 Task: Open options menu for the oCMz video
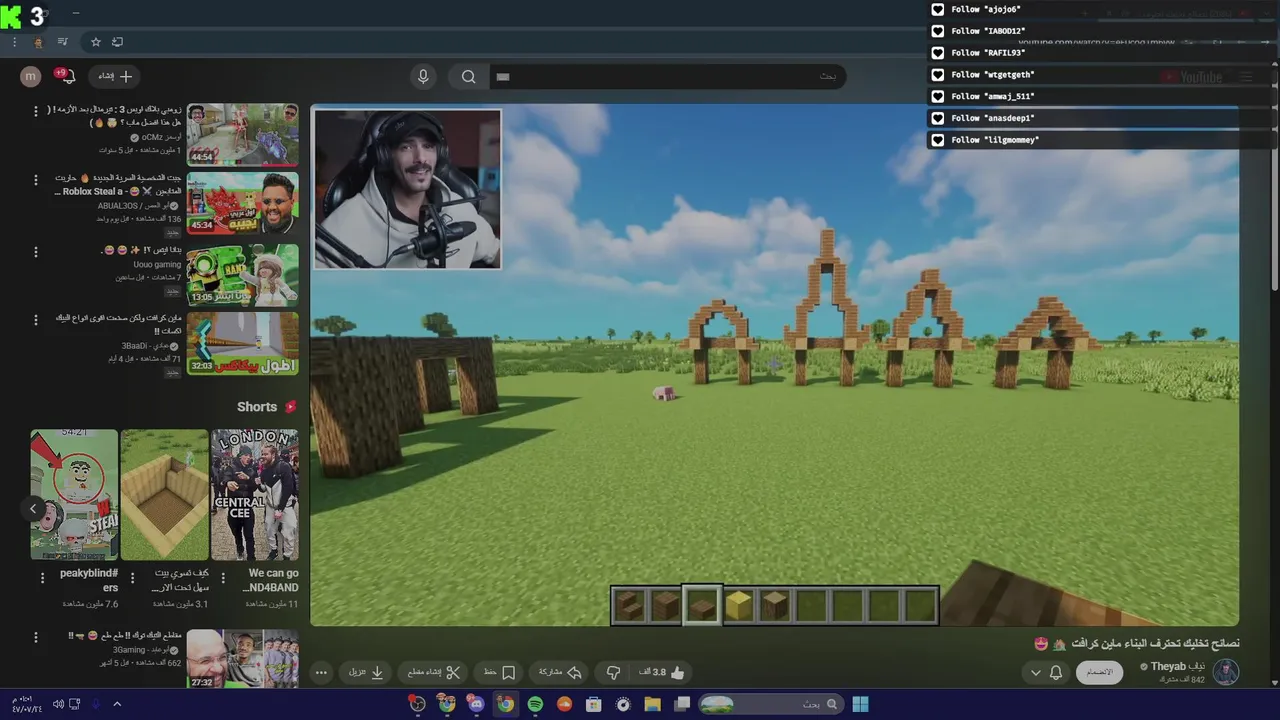coord(36,111)
